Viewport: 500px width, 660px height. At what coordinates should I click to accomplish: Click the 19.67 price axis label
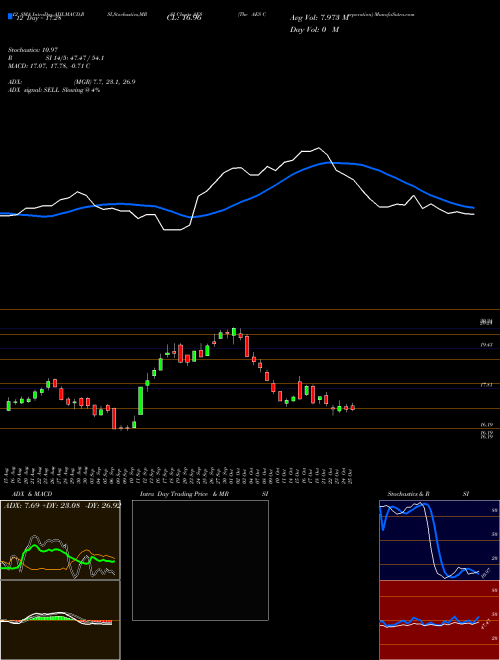(x=487, y=345)
